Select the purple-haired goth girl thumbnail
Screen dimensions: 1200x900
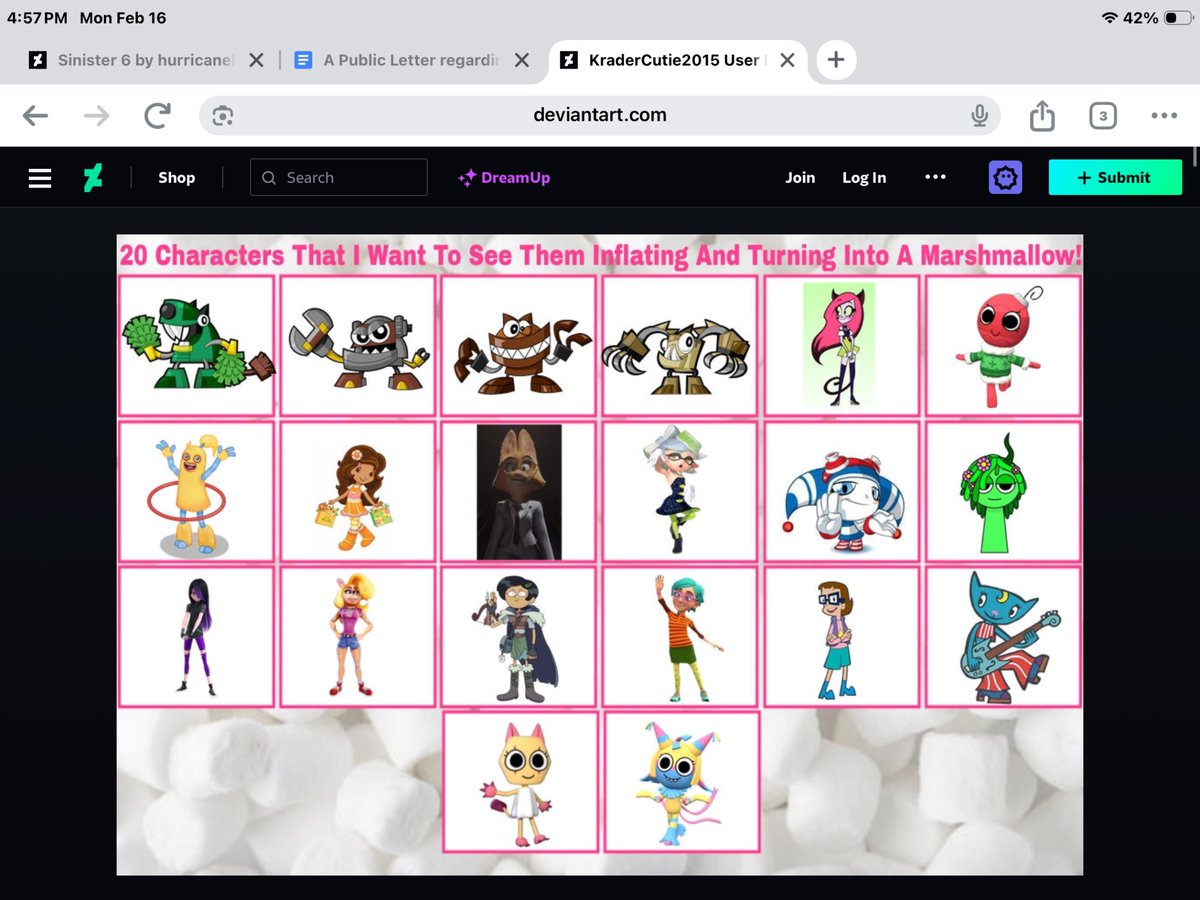coord(197,637)
